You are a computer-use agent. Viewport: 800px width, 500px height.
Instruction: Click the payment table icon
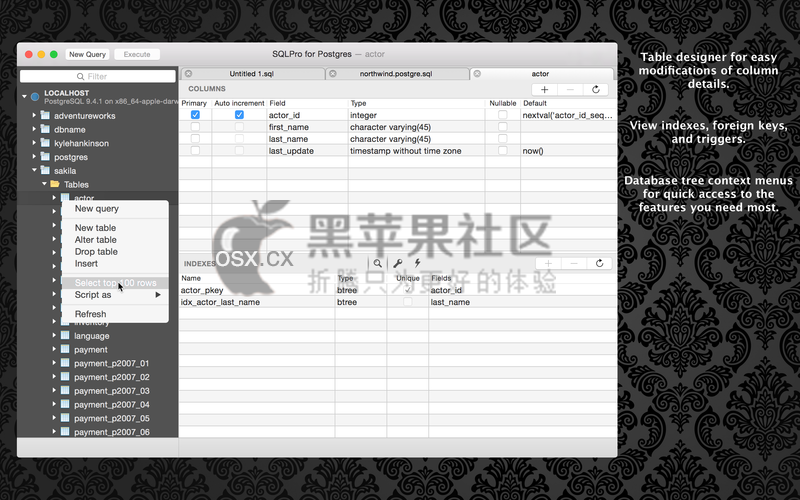tap(65, 349)
